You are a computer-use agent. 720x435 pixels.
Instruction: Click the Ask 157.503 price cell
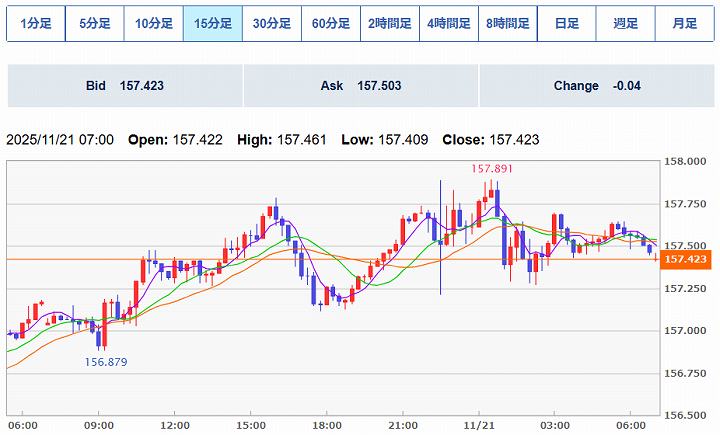tap(361, 86)
